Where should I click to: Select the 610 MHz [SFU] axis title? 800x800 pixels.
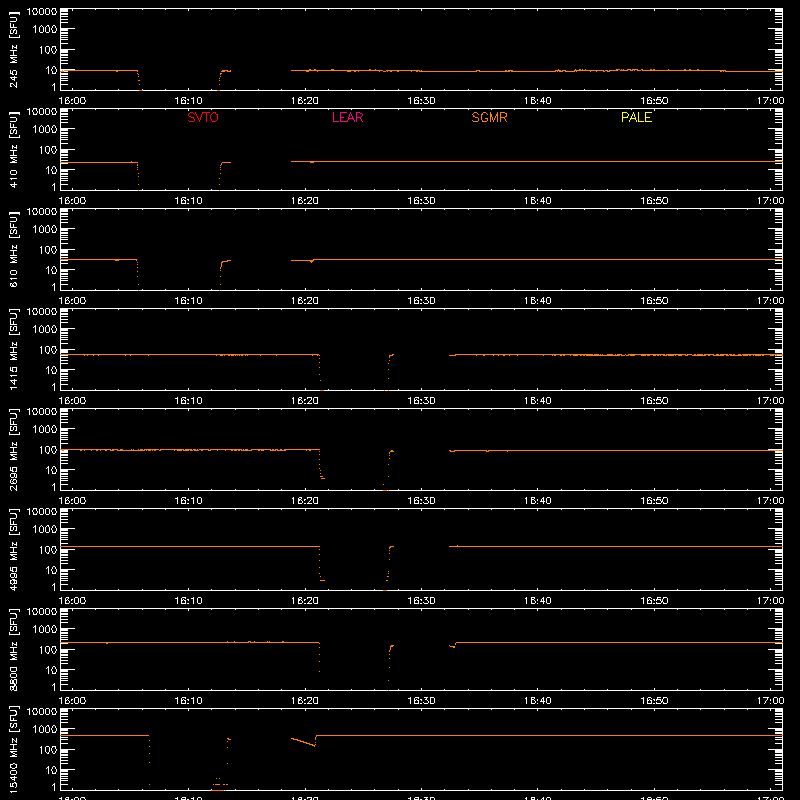(14, 249)
